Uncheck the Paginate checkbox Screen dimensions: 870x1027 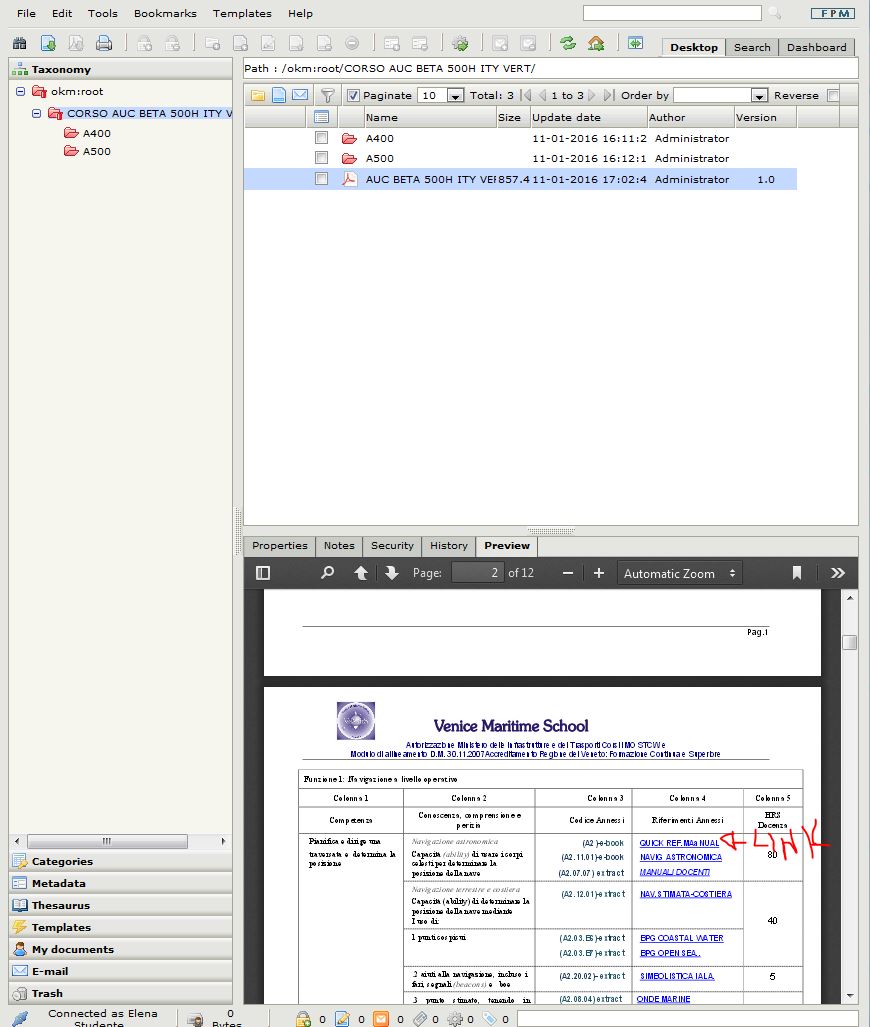pyautogui.click(x=353, y=96)
